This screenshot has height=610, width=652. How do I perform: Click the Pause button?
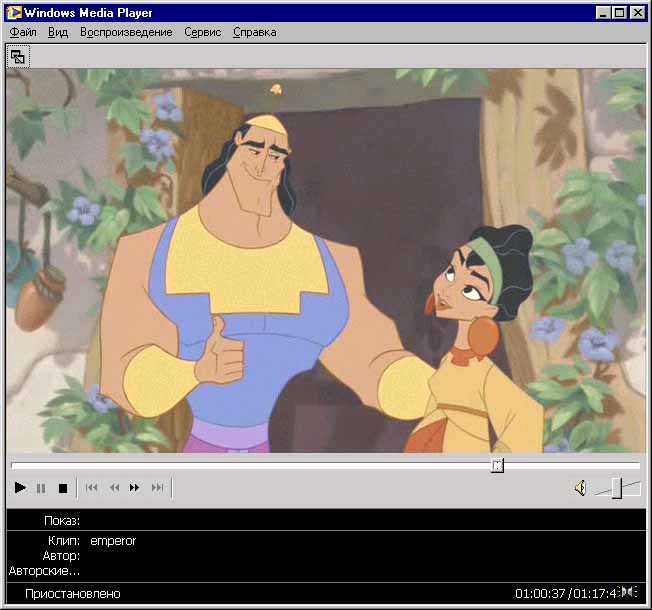click(41, 488)
